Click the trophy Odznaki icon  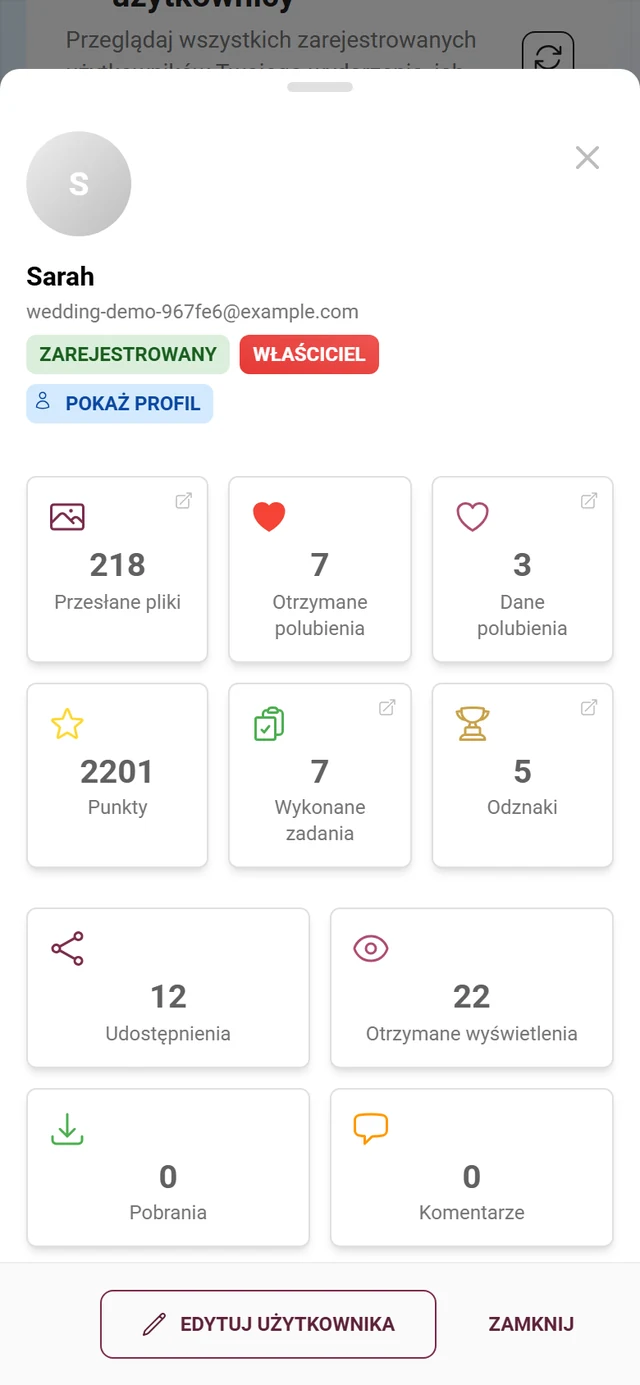tap(472, 723)
